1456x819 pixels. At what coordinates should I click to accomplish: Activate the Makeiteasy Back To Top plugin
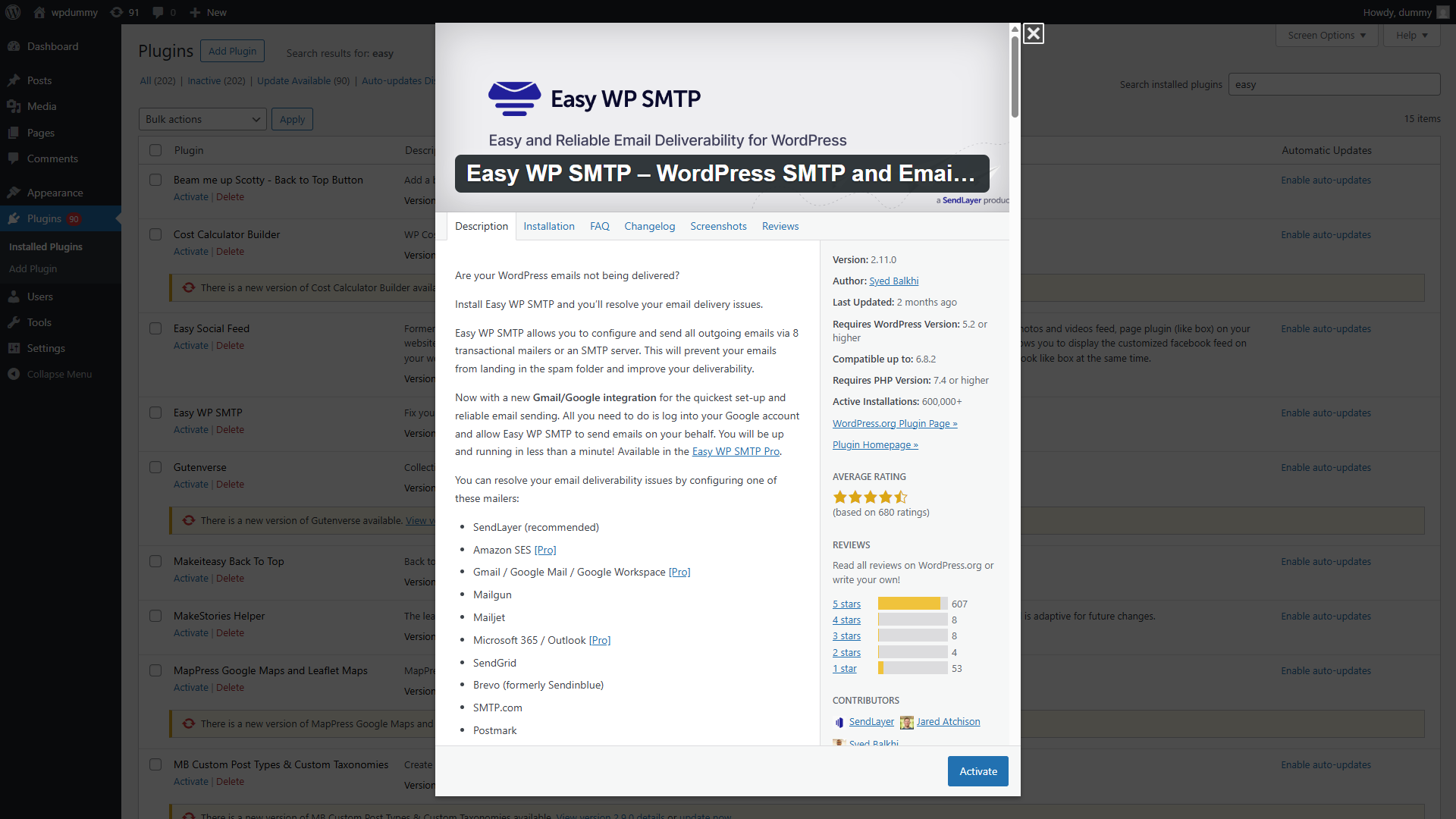[190, 578]
